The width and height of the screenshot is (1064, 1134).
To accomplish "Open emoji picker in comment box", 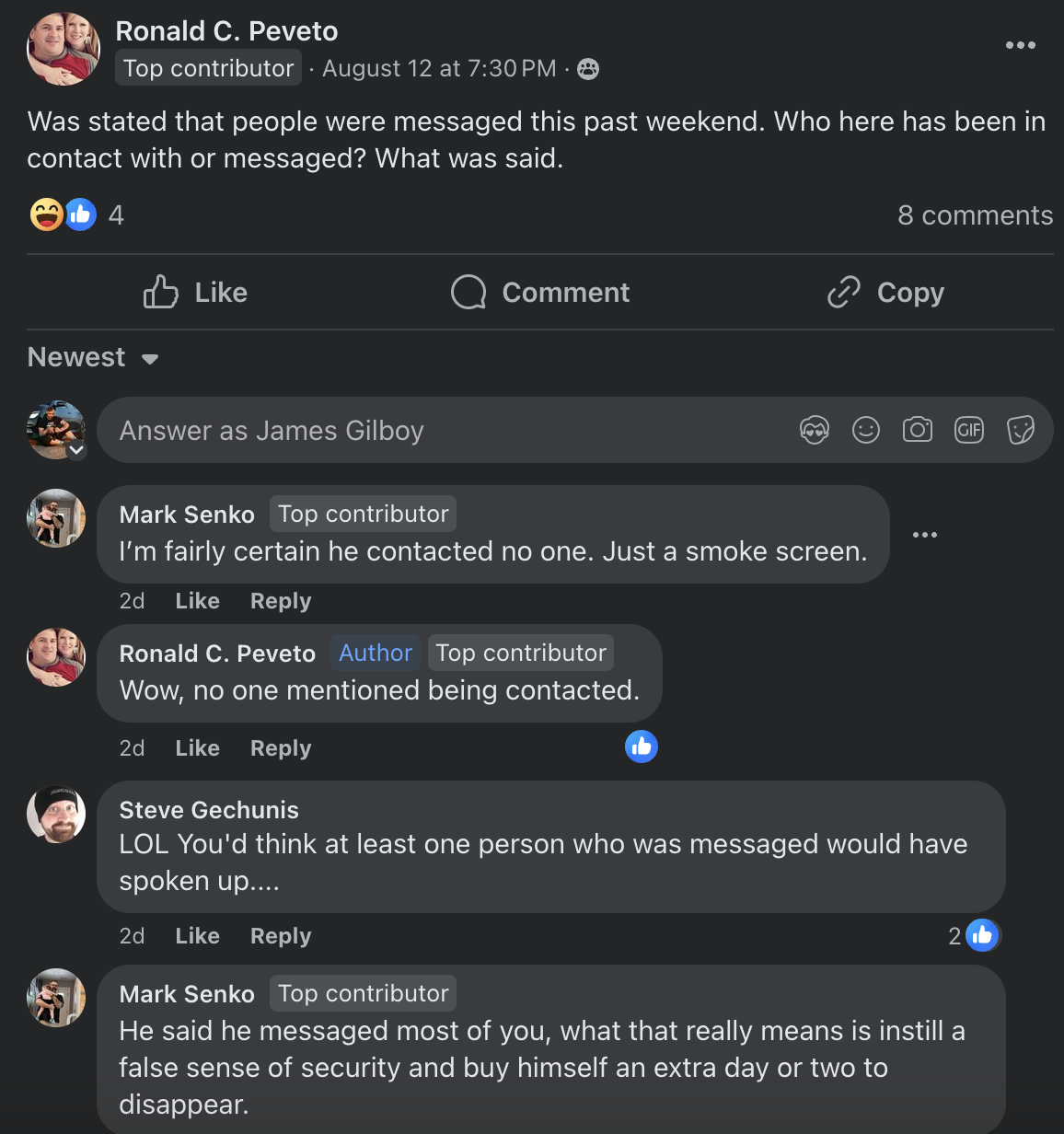I will coord(866,430).
